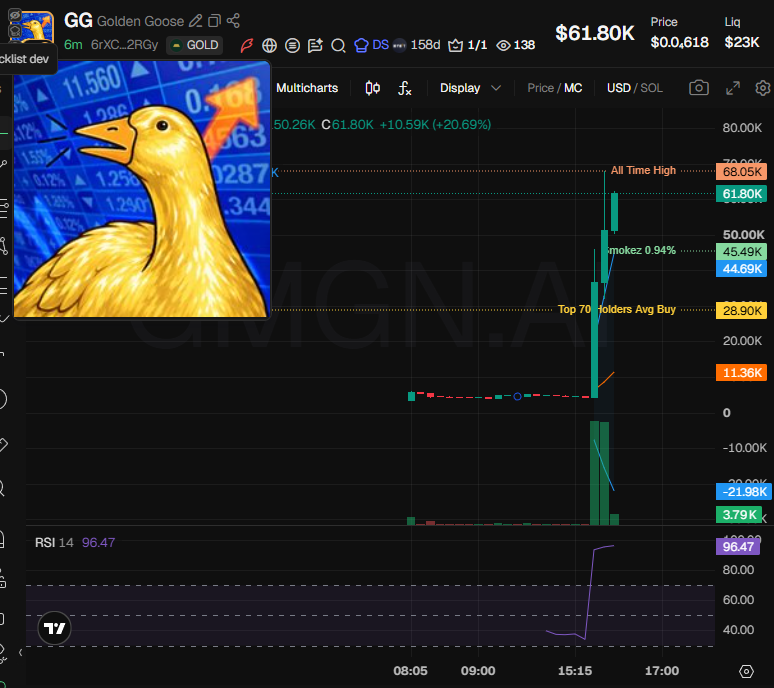774x688 pixels.
Task: Copy the token name with the copy icon
Action: [214, 21]
